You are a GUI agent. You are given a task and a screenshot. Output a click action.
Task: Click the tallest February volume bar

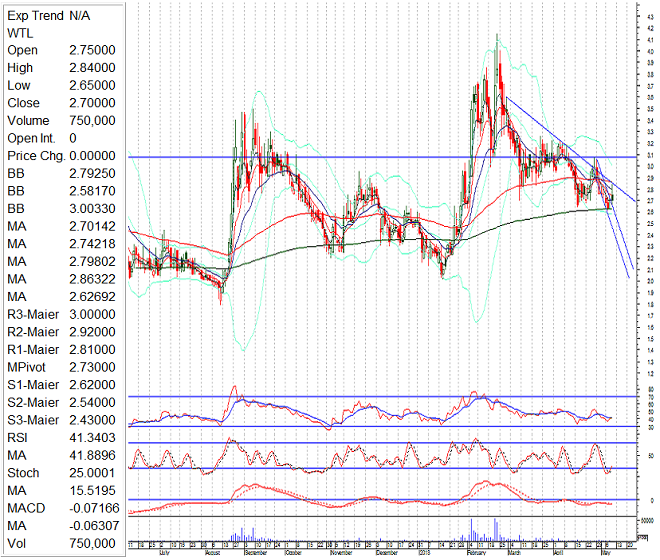[x=497, y=528]
